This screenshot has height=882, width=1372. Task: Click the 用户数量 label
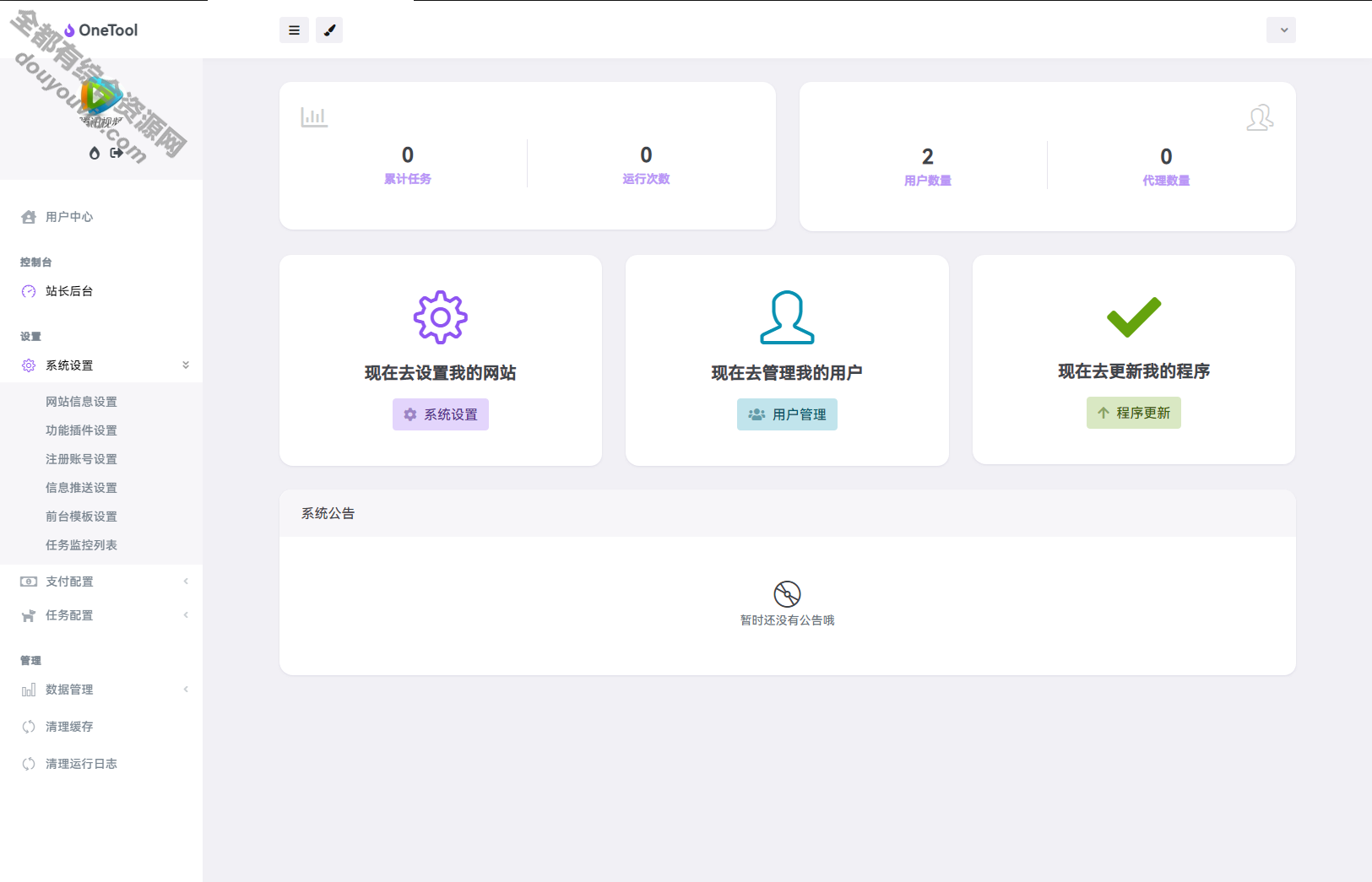coord(928,181)
